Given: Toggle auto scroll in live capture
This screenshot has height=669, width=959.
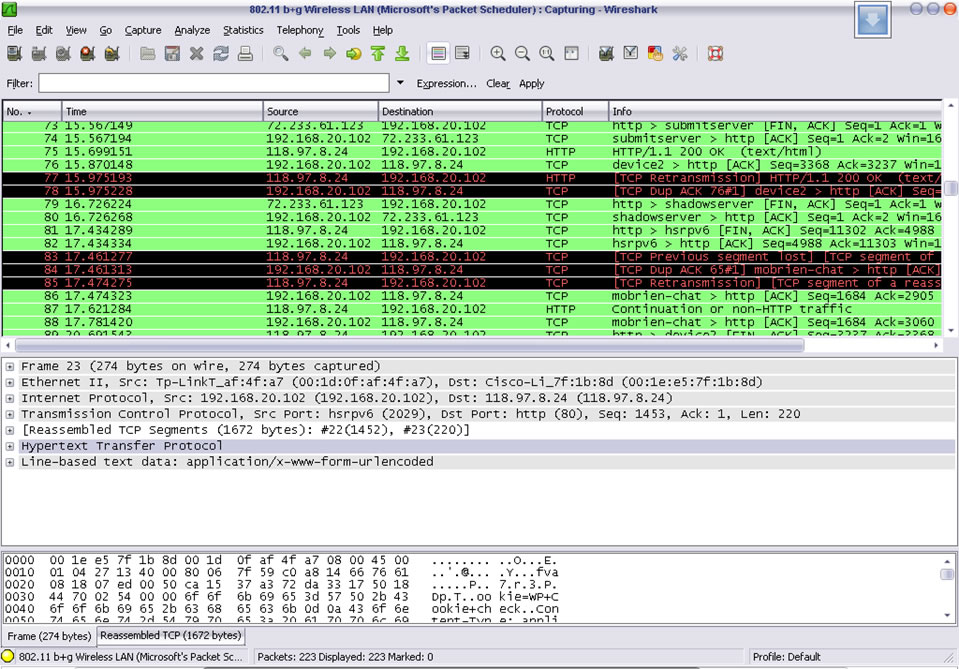Looking at the screenshot, I should (x=463, y=54).
